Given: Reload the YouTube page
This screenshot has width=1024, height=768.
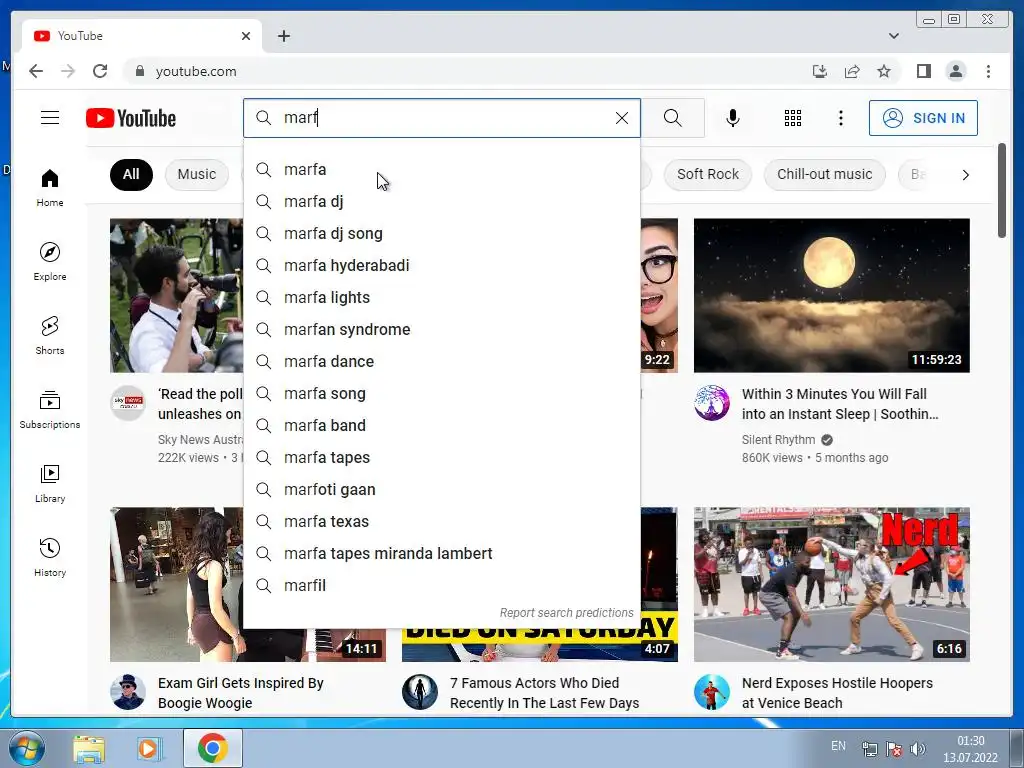Looking at the screenshot, I should (100, 71).
